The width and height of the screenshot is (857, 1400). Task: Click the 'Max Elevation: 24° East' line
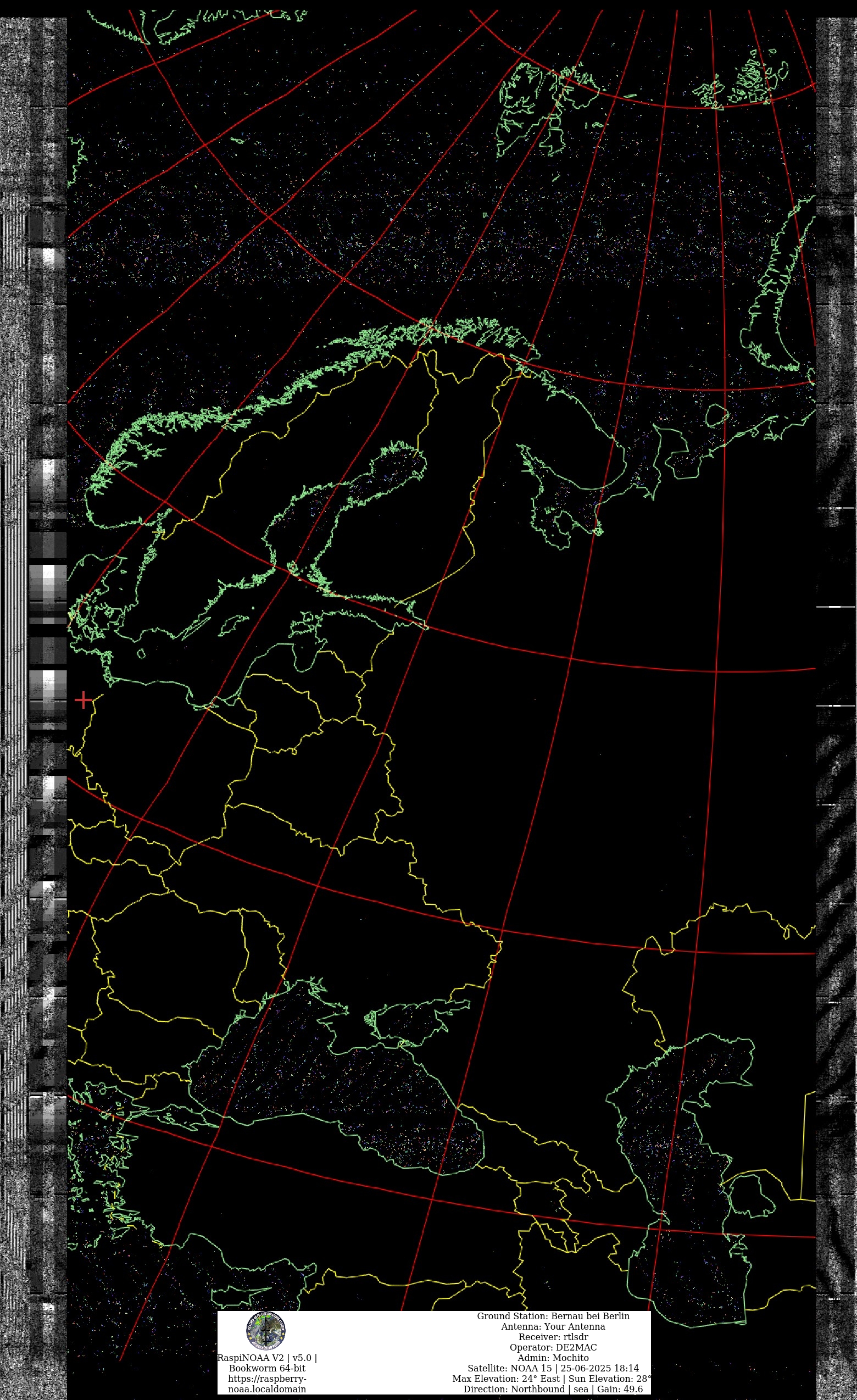552,1379
